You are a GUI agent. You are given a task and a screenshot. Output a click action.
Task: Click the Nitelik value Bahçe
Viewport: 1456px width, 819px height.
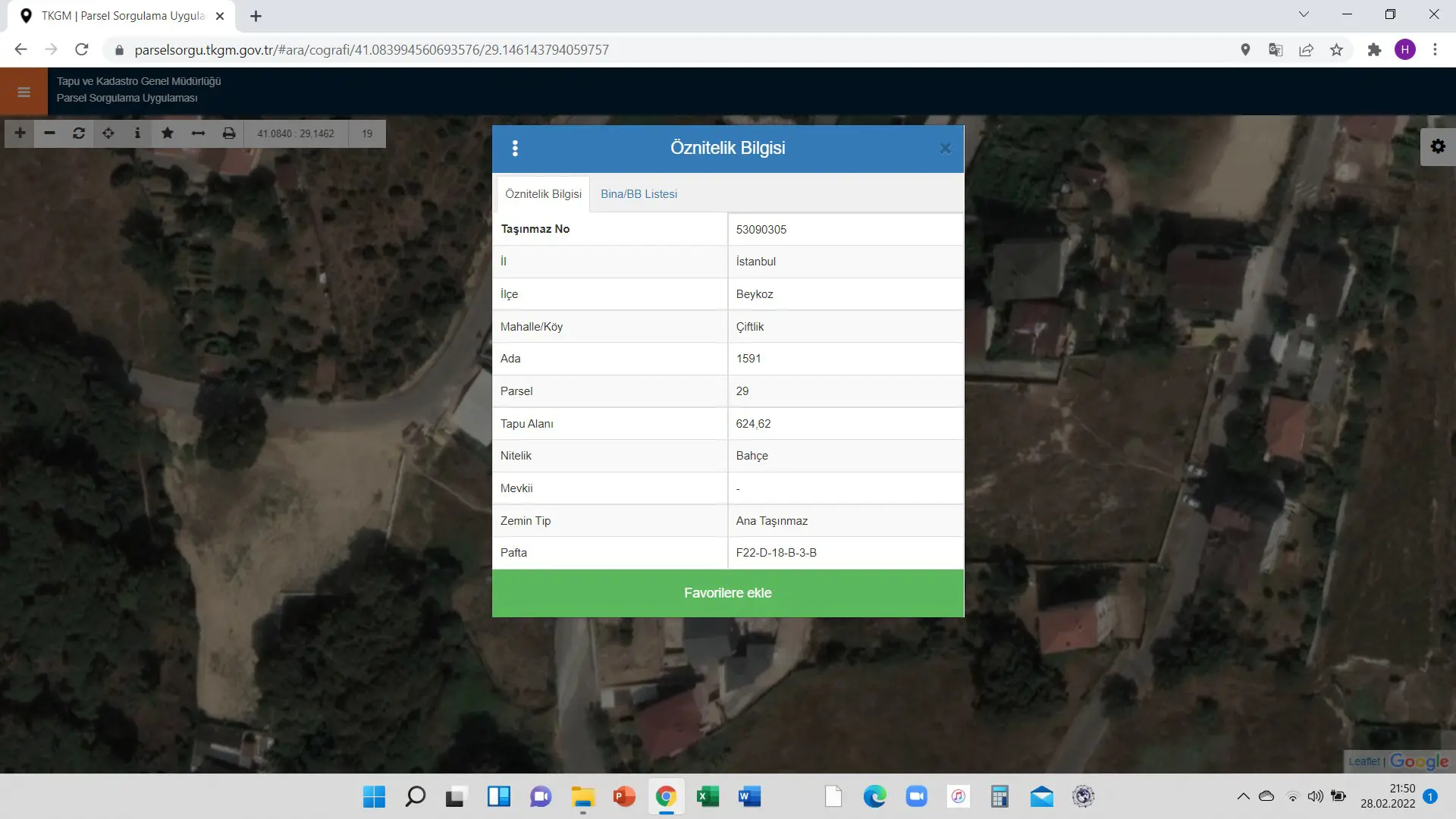click(x=752, y=456)
